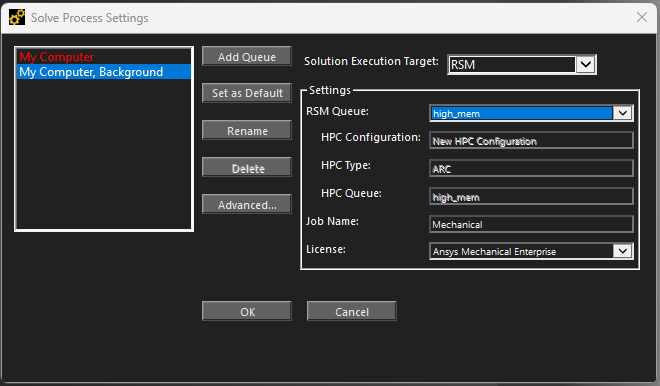The width and height of the screenshot is (660, 386).
Task: Rename the selected queue
Action: coord(247,130)
